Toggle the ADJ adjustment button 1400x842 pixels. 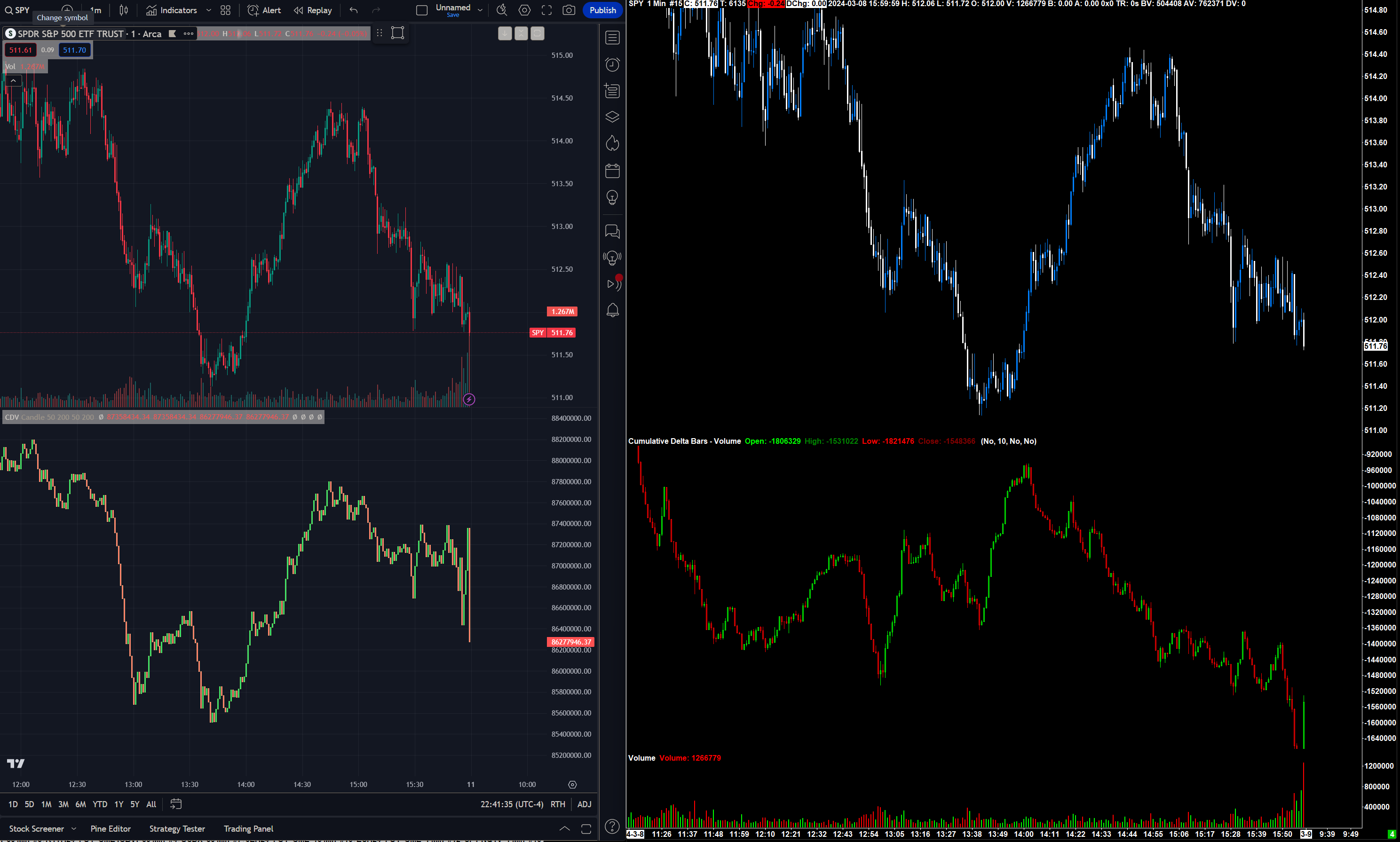(584, 804)
